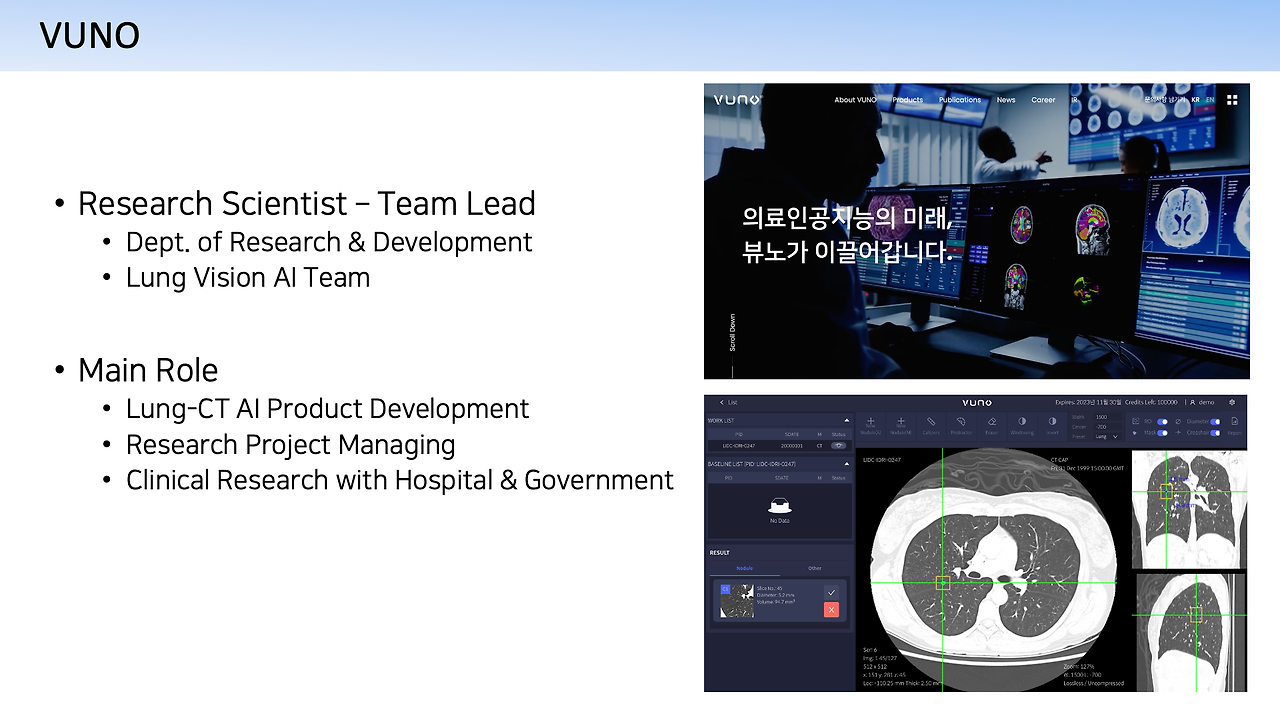Toggle the ROI switch
Viewport: 1280px width, 720px height.
tap(1162, 421)
